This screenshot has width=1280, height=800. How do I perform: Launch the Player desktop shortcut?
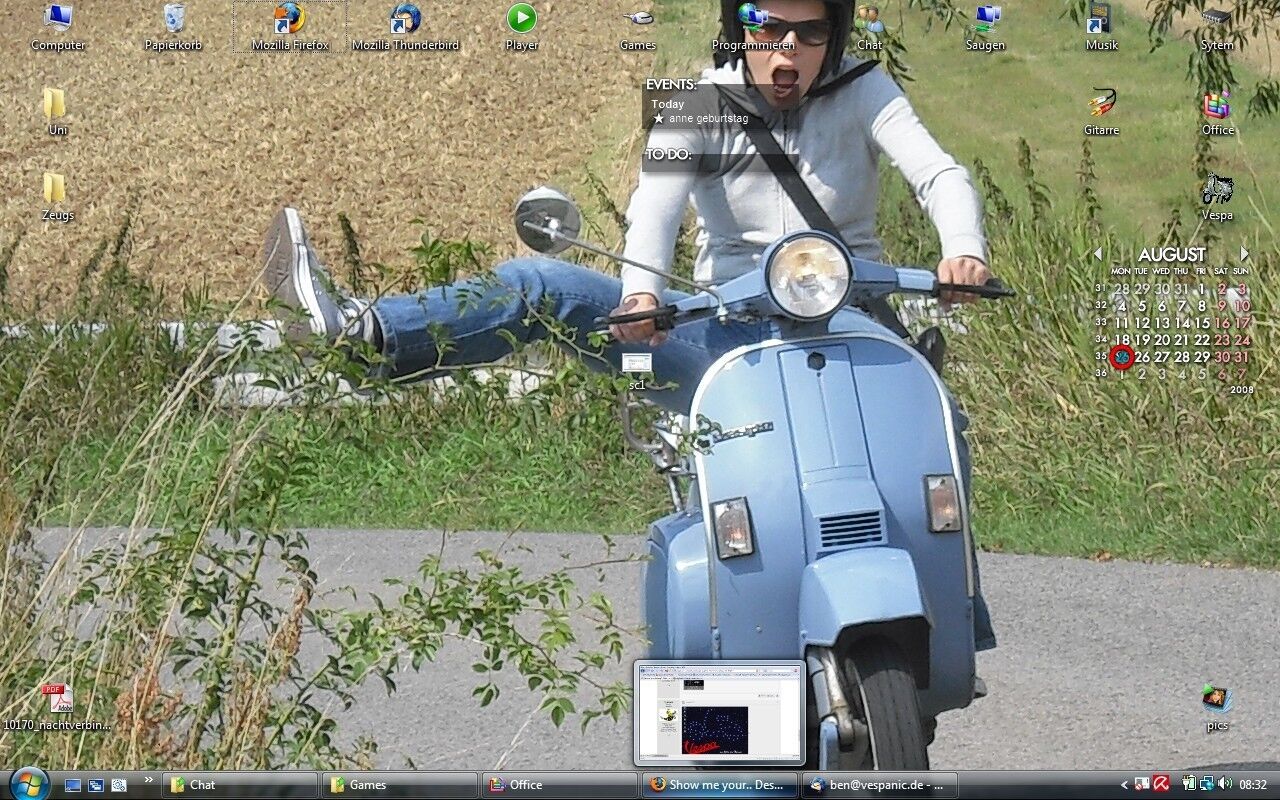[521, 20]
